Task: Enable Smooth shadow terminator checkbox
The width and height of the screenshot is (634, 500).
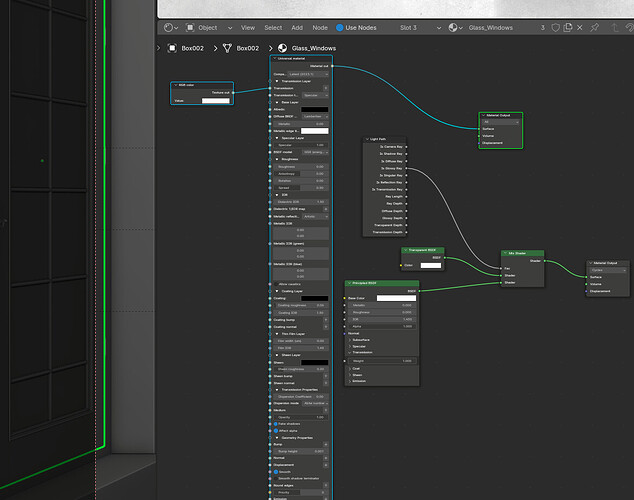Action: (276, 479)
